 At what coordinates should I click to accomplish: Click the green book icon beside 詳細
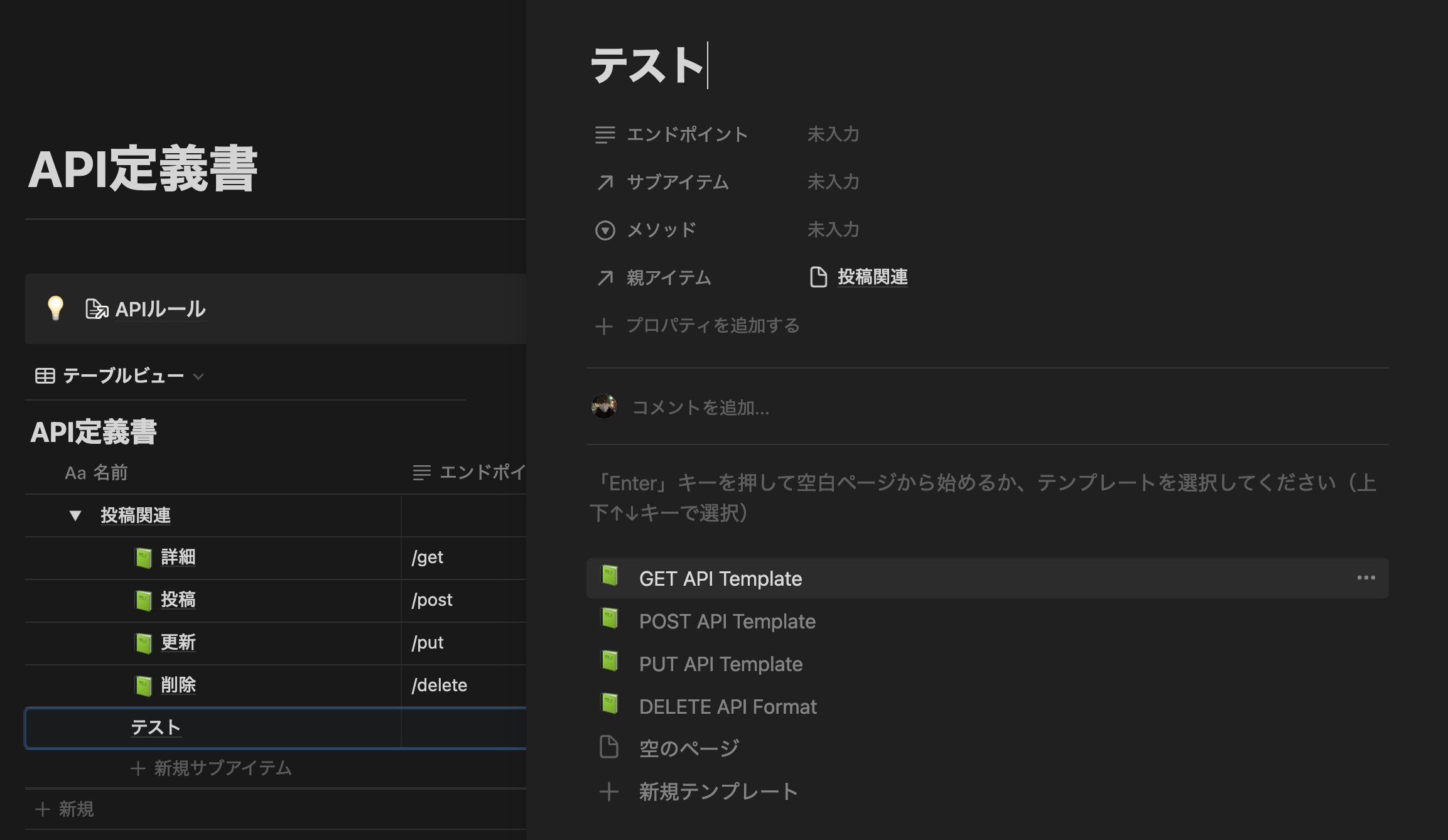click(144, 557)
